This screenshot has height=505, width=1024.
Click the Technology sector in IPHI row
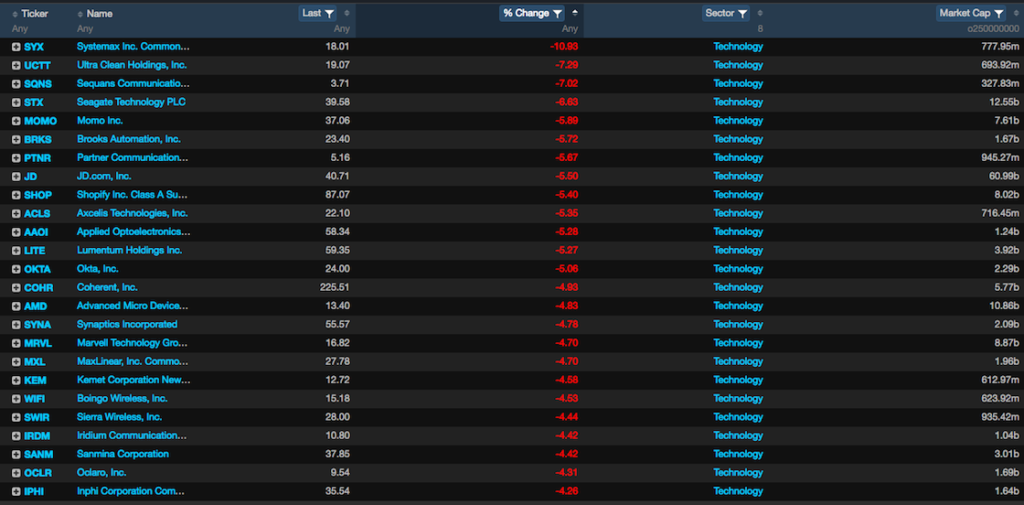tap(738, 491)
